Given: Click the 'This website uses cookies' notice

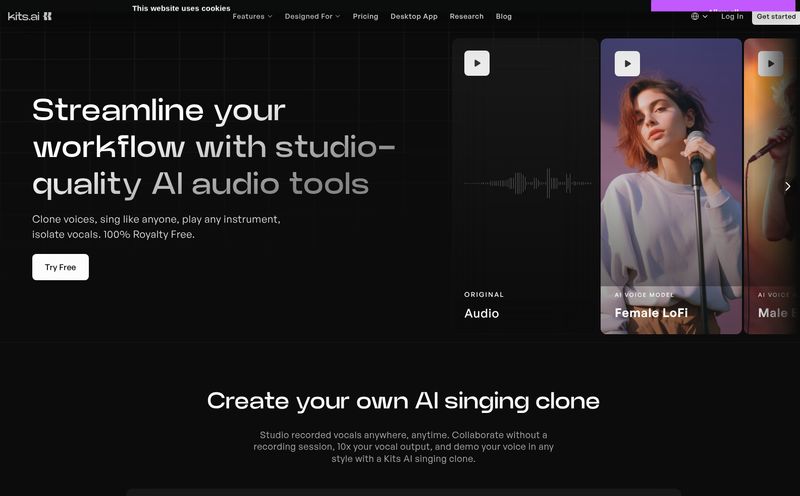Looking at the screenshot, I should (181, 8).
